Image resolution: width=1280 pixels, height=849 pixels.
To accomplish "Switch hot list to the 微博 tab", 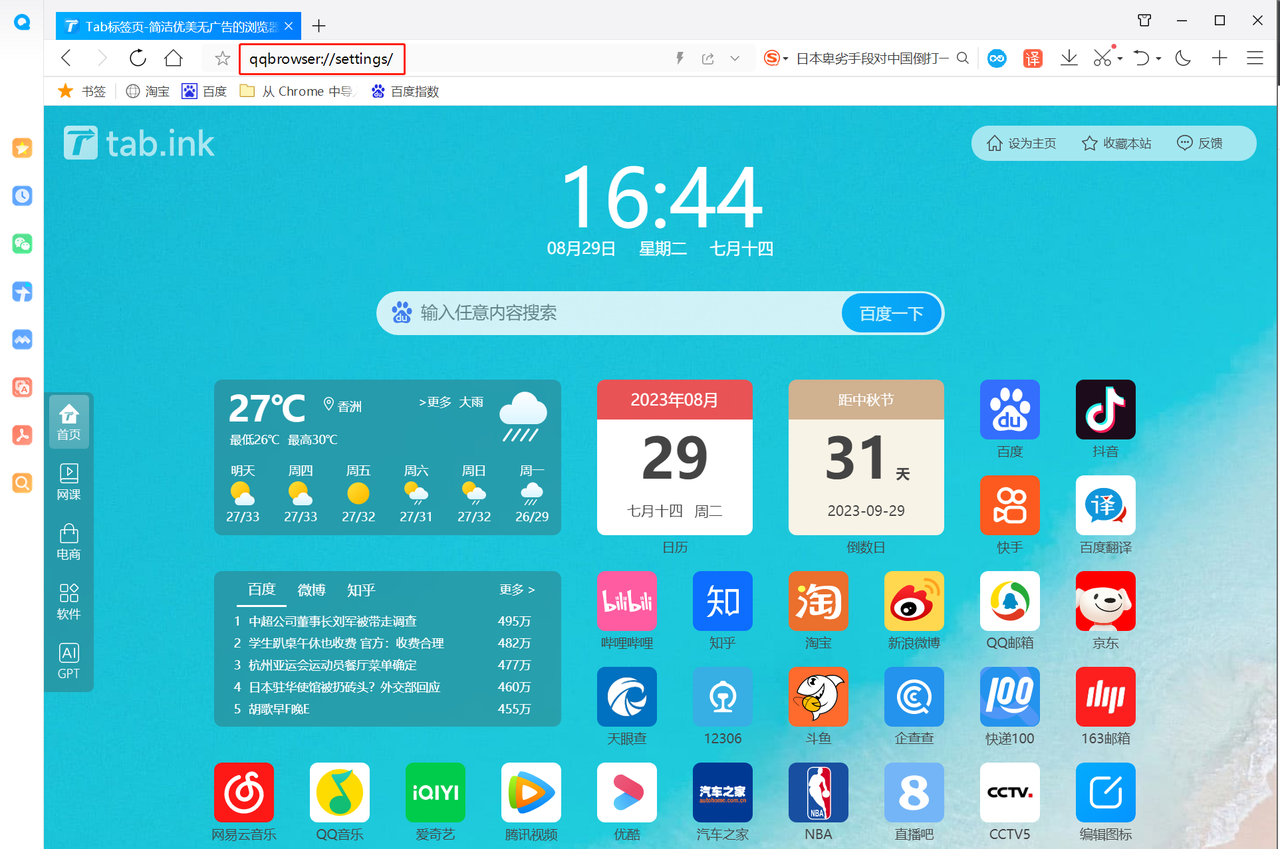I will point(312,590).
